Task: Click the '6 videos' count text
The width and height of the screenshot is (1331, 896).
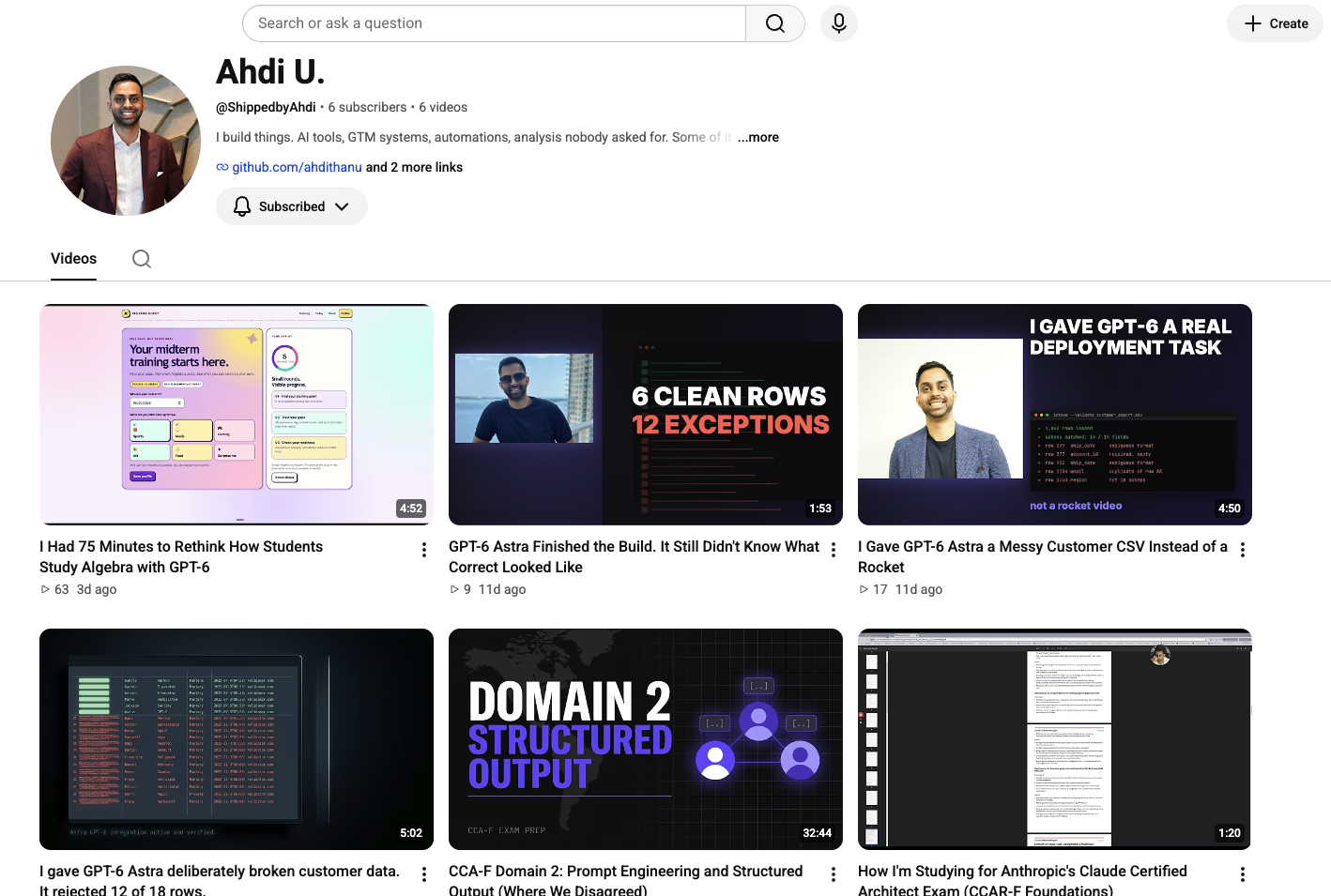Action: tap(443, 107)
